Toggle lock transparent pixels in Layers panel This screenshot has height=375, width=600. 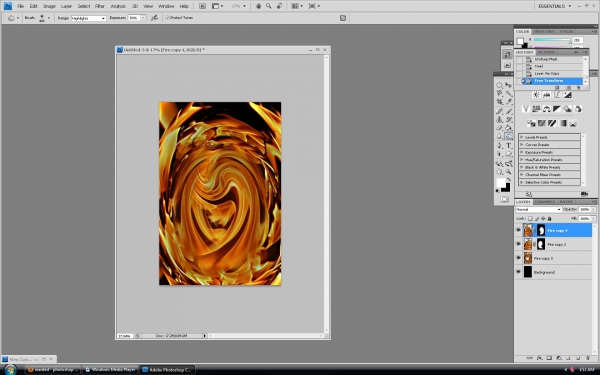[530, 218]
